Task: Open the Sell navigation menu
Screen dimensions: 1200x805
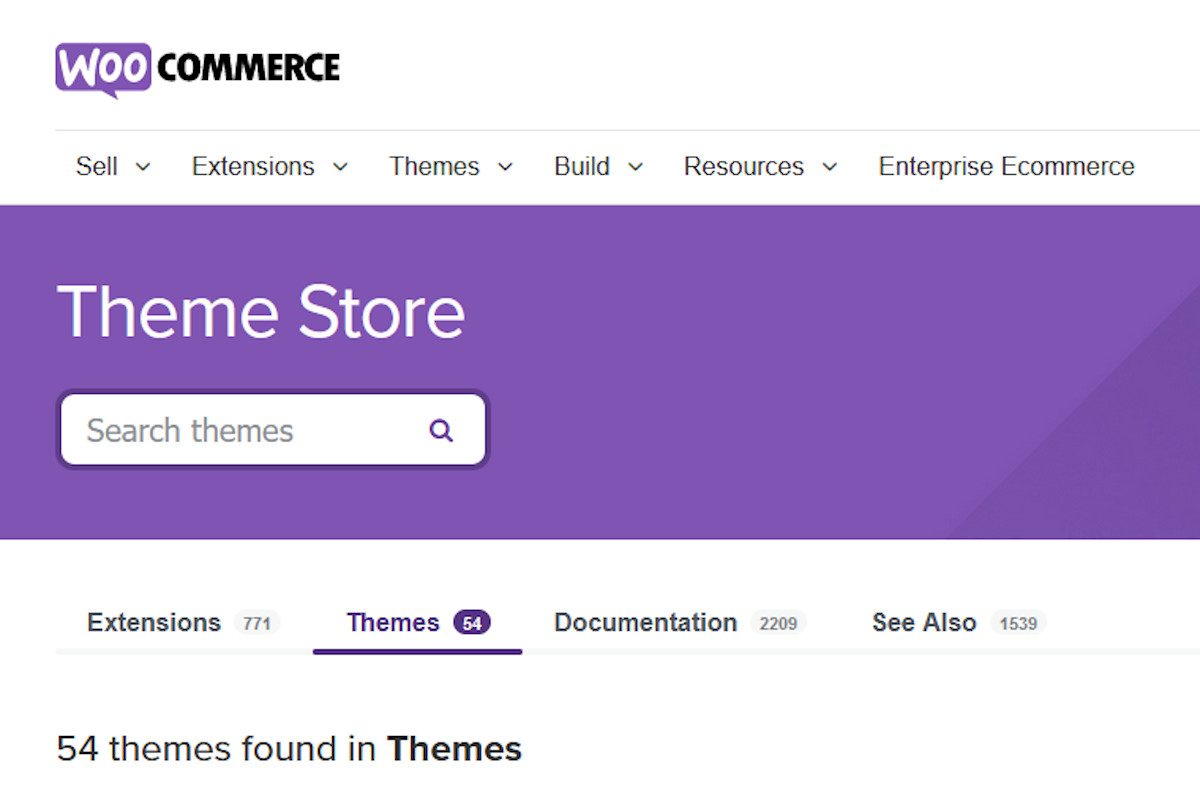Action: 97,166
